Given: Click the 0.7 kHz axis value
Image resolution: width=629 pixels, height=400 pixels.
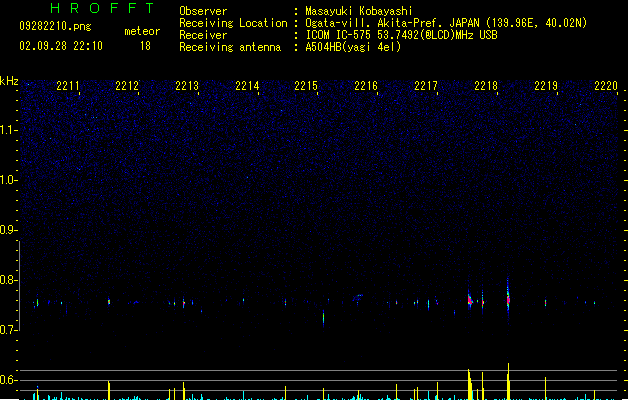Looking at the screenshot, I should pos(7,330).
